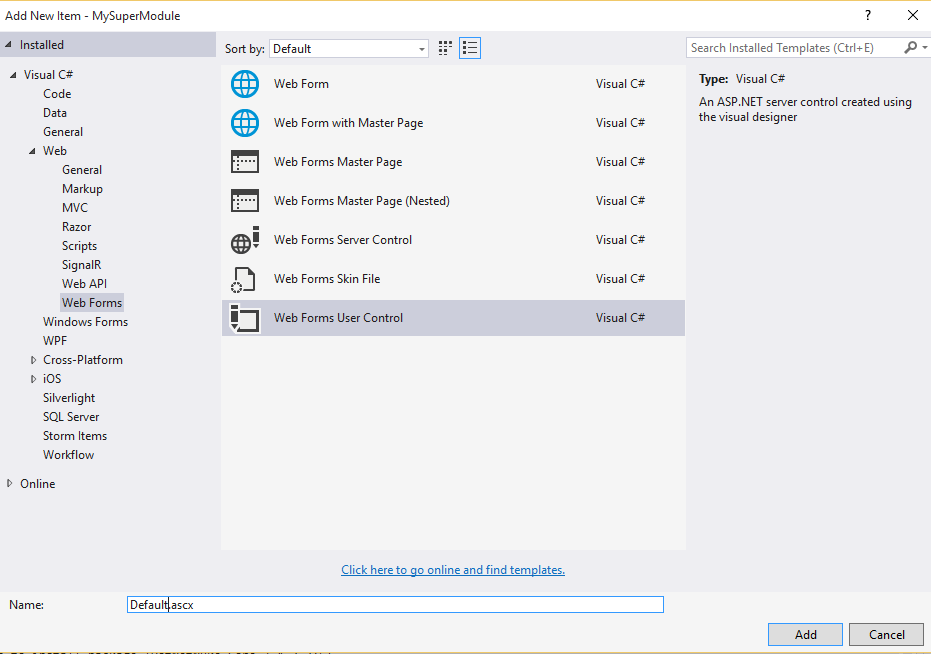Select MVC in the Web category

click(75, 208)
